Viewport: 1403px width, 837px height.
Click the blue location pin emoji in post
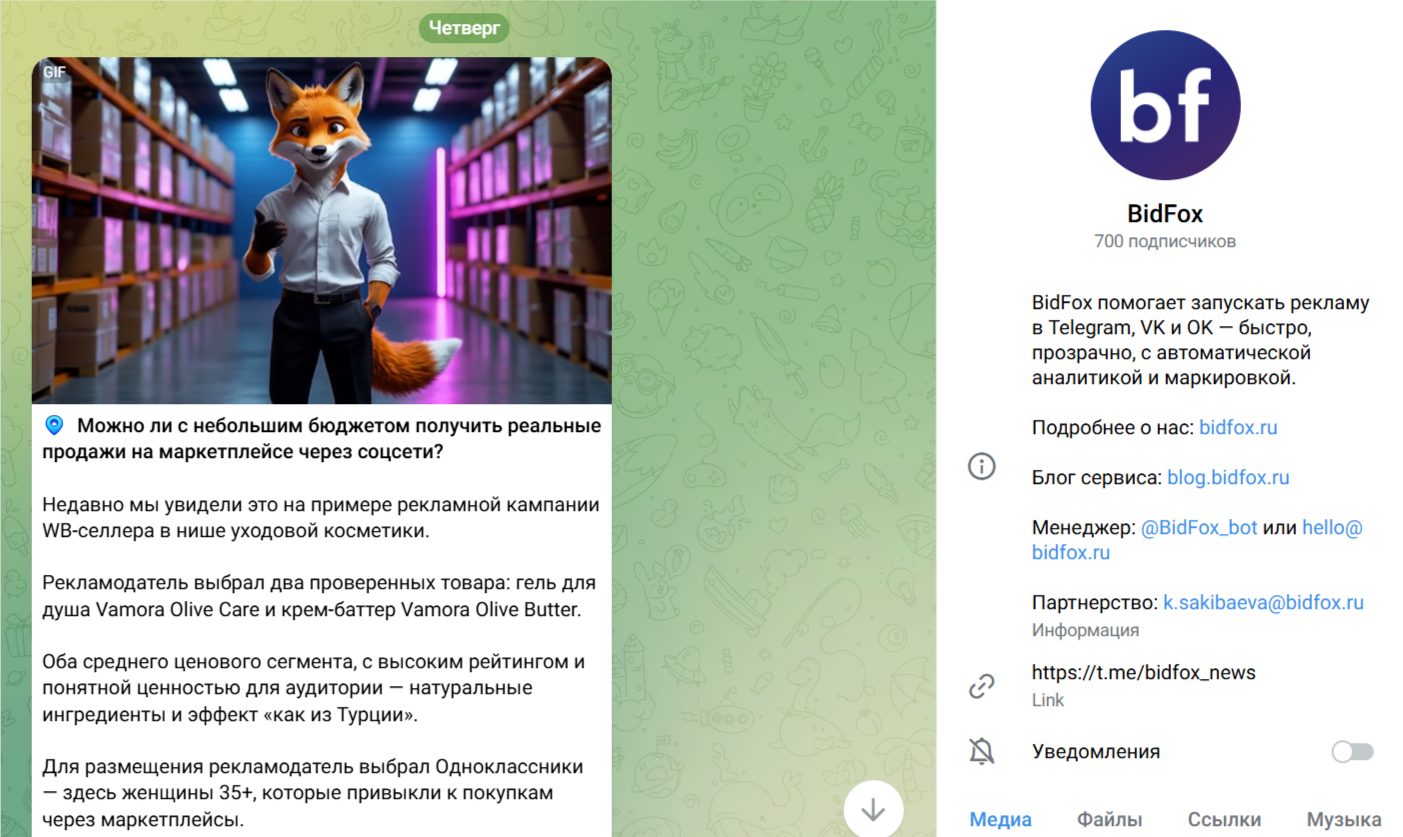[x=54, y=426]
